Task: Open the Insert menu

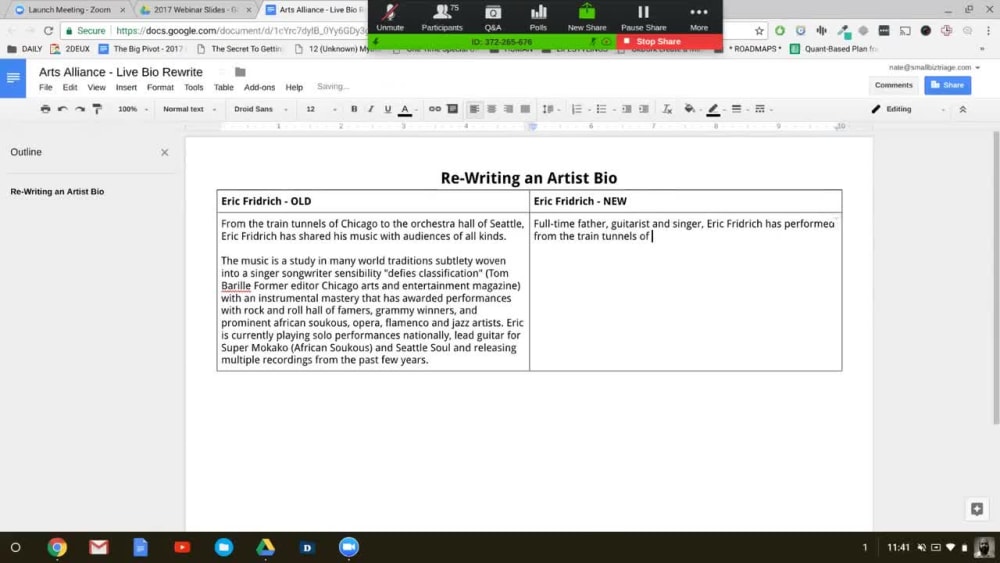Action: [x=126, y=87]
